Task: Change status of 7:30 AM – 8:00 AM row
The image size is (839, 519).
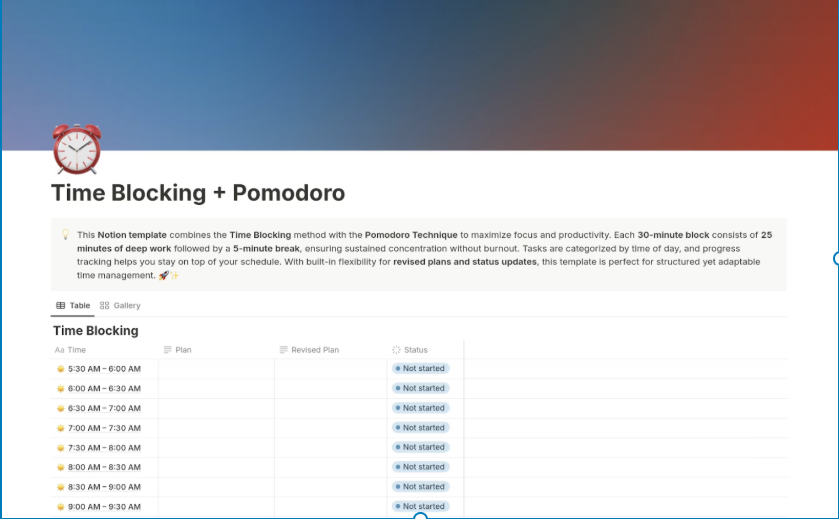Action: pos(421,447)
